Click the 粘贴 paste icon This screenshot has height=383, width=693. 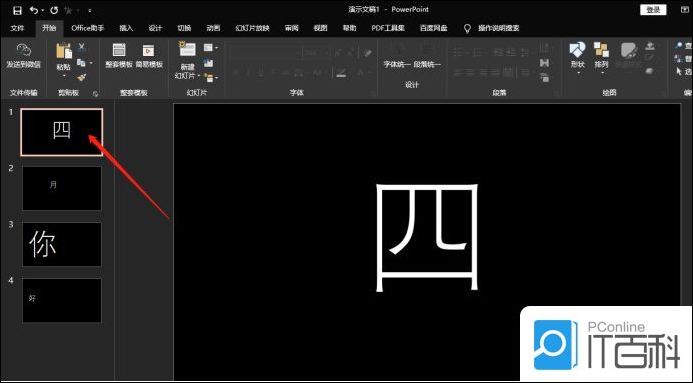64,51
